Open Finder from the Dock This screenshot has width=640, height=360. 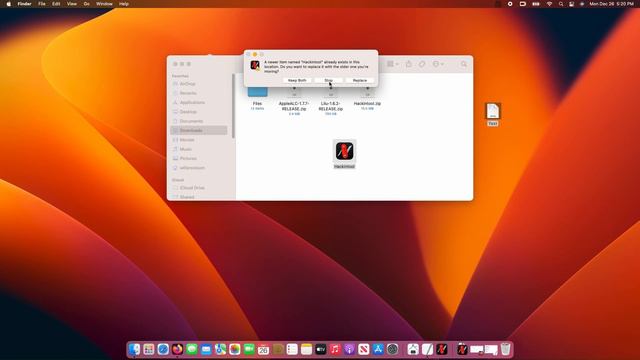click(134, 349)
